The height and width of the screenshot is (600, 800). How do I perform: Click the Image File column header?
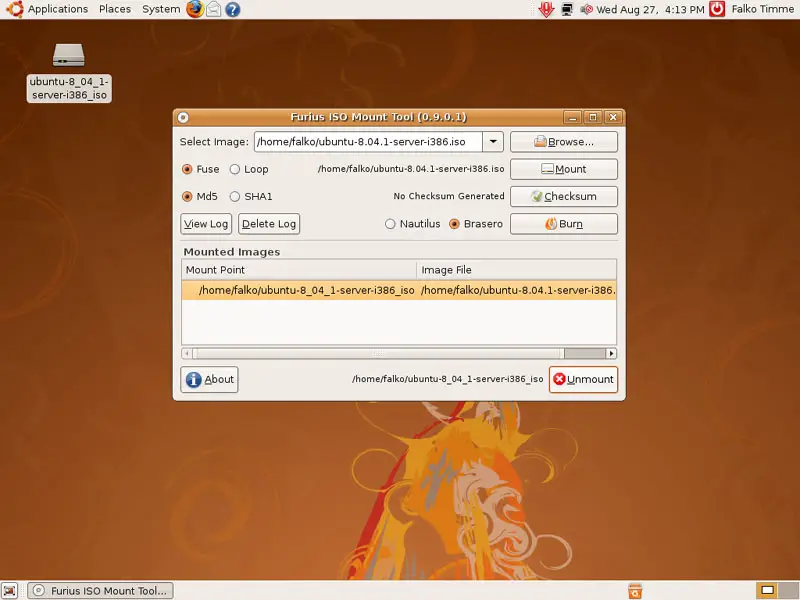[516, 270]
